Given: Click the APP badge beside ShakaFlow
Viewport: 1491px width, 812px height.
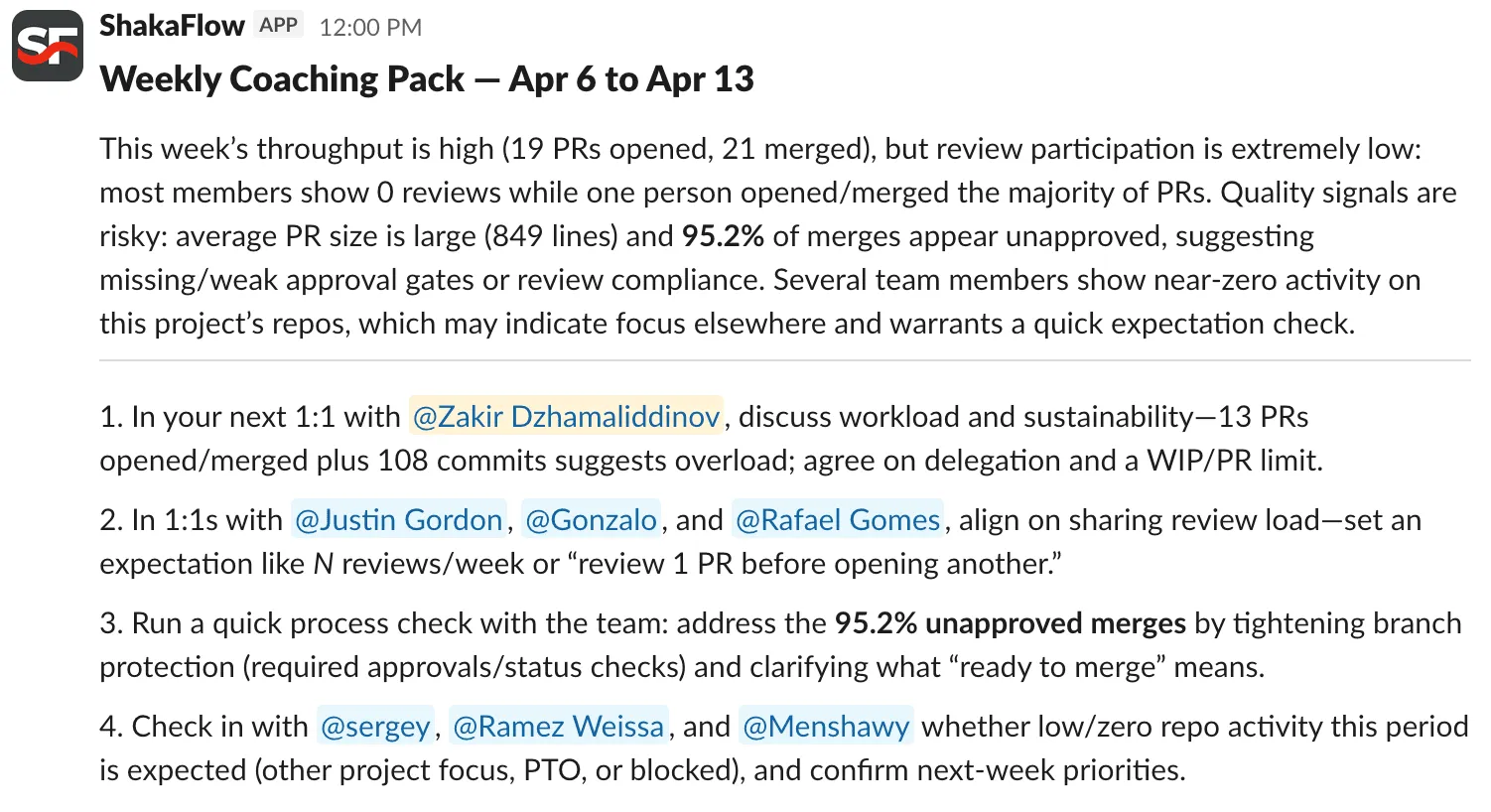Looking at the screenshot, I should coord(279,26).
